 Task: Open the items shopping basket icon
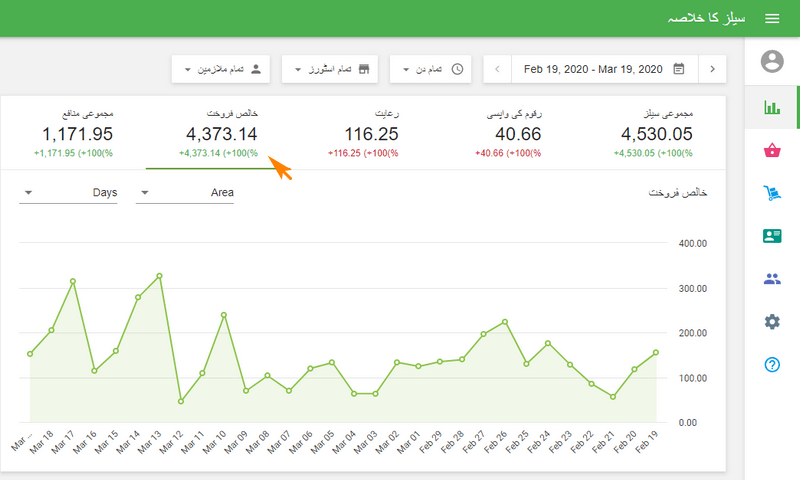[772, 151]
